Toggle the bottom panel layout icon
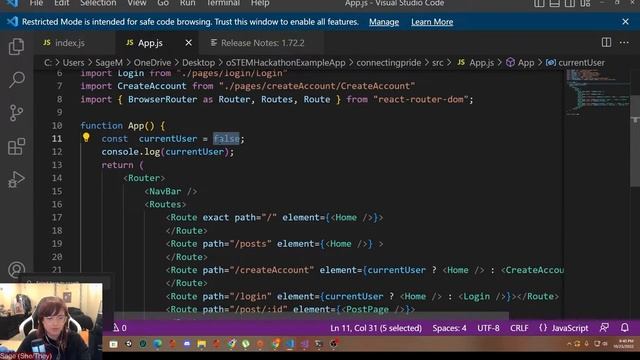The width and height of the screenshot is (640, 360). point(554,3)
